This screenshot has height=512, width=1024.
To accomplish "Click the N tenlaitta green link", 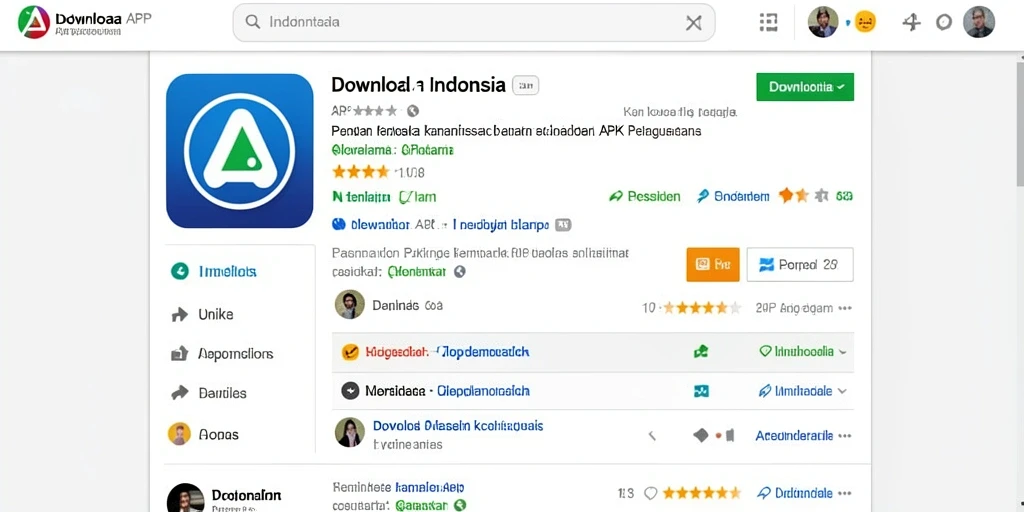I will [361, 197].
